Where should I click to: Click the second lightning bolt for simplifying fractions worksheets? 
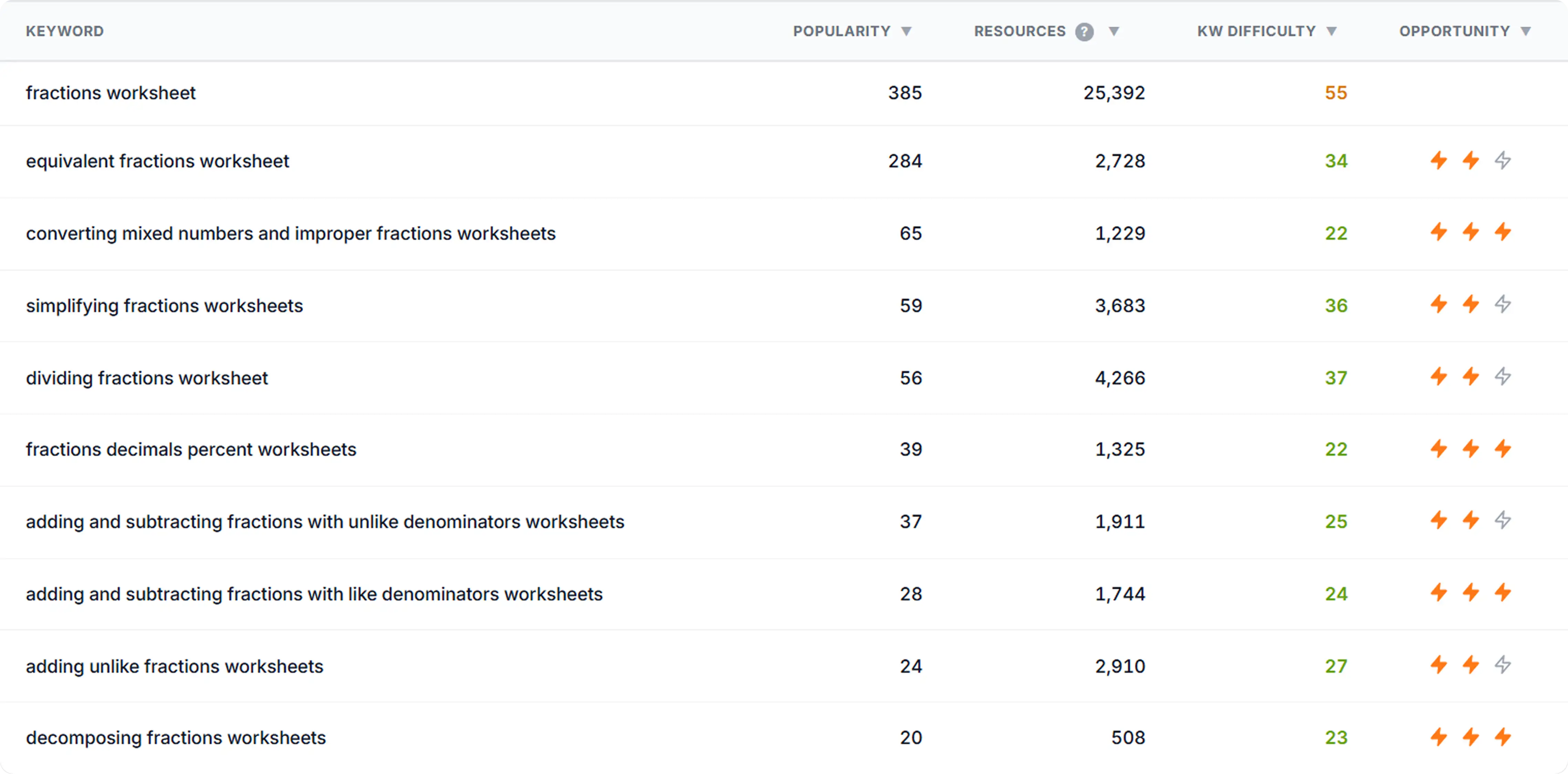pos(1471,305)
